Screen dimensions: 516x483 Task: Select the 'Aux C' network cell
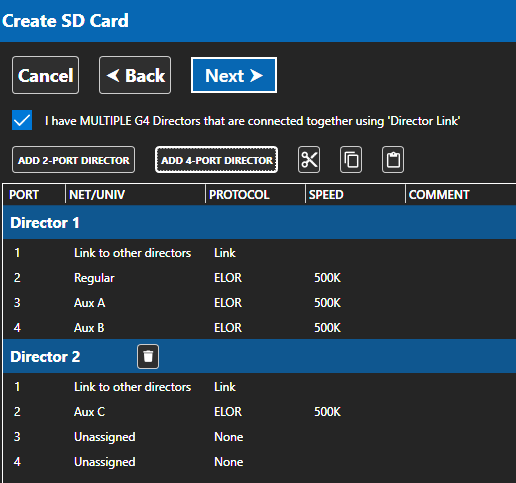(89, 412)
